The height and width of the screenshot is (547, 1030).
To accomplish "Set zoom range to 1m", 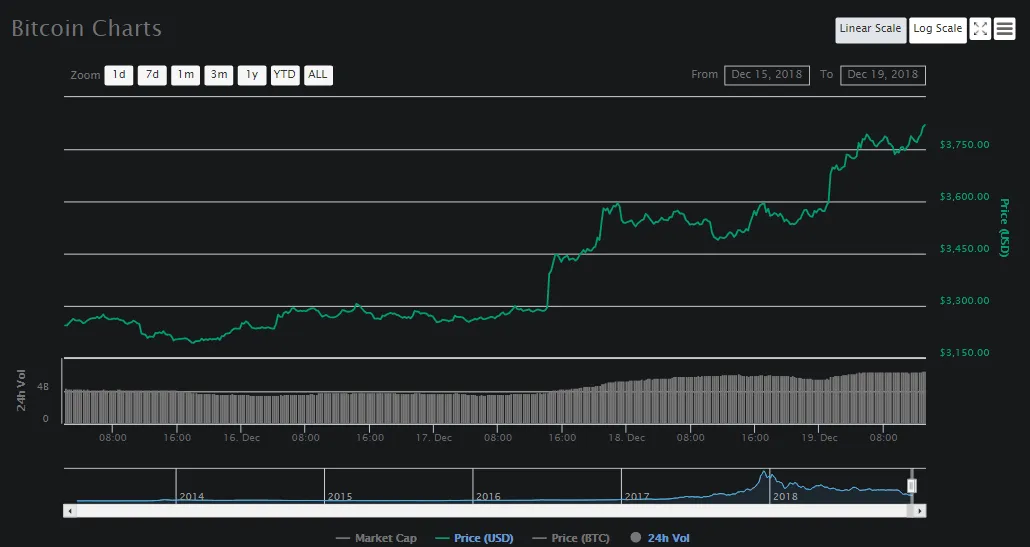I will click(186, 75).
